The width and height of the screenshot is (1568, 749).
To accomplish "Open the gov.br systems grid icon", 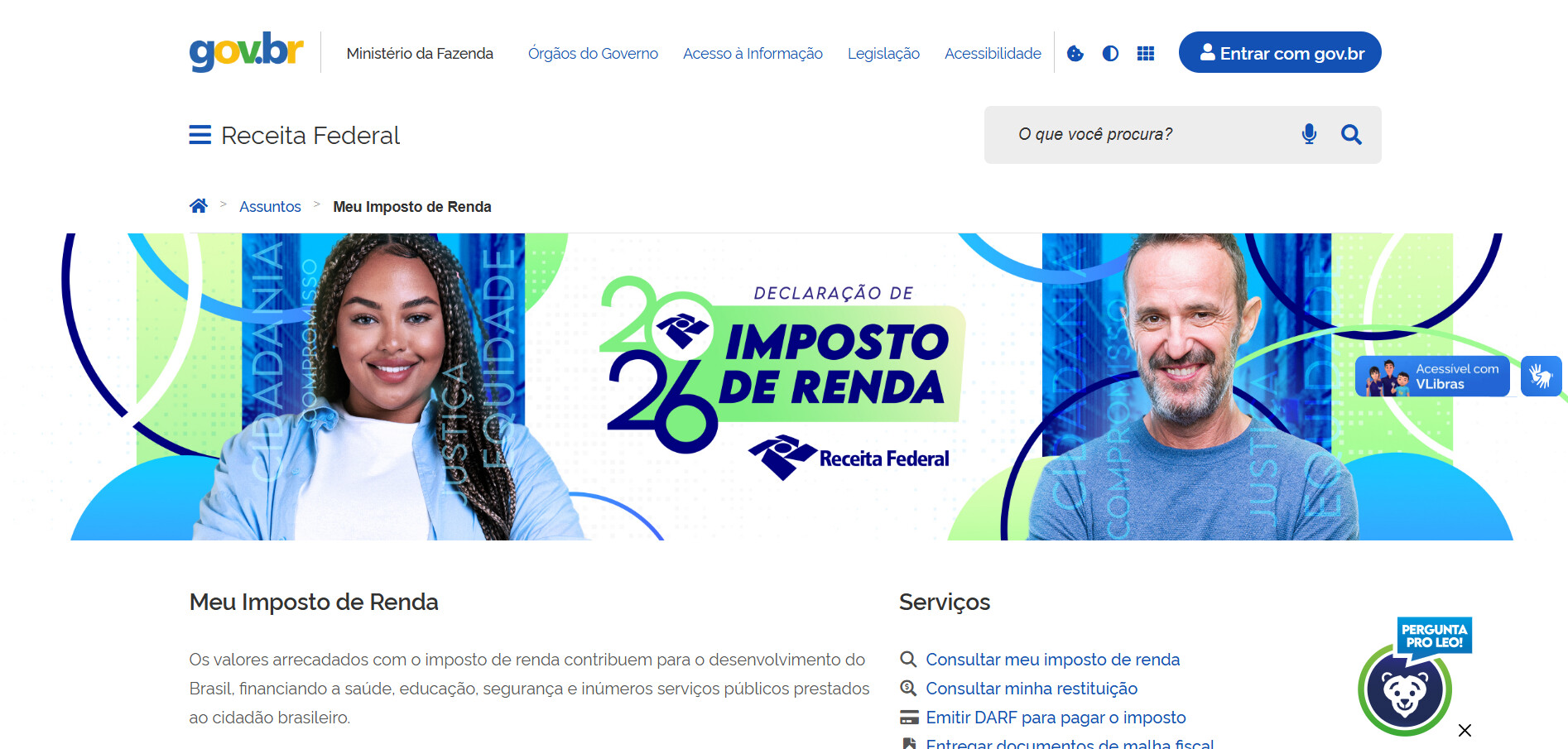I will [1146, 53].
